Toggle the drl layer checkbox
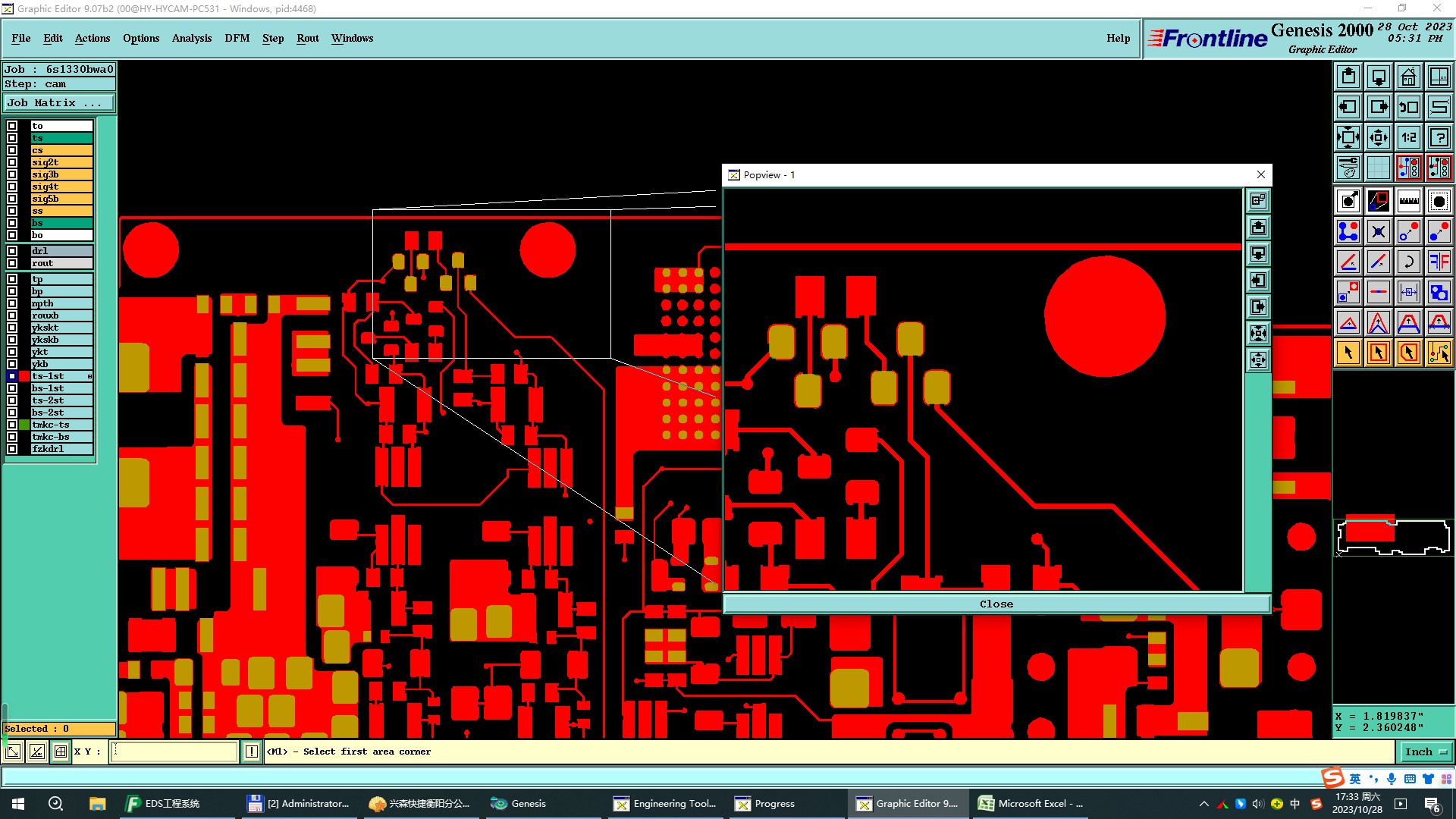This screenshot has width=1456, height=819. (12, 251)
